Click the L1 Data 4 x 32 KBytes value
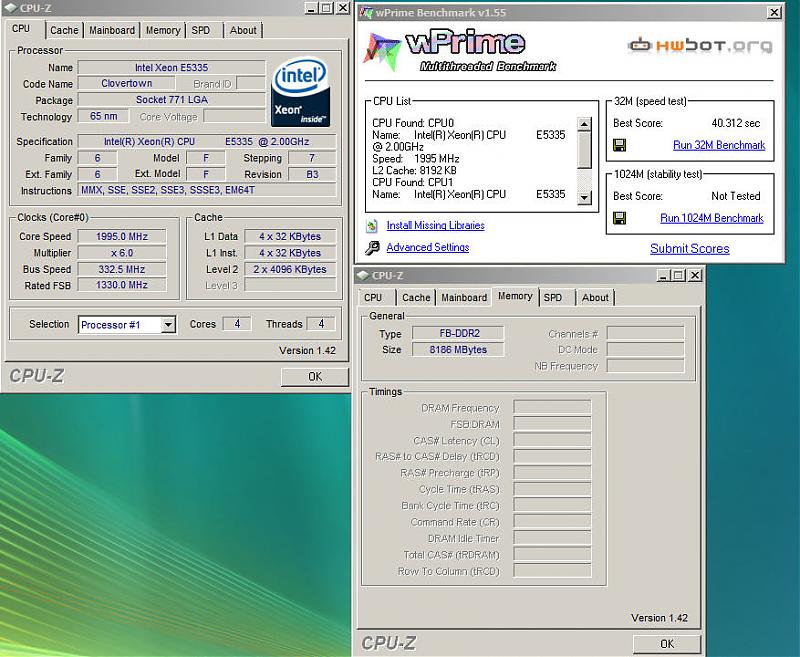Viewport: 800px width, 657px height. pyautogui.click(x=290, y=237)
